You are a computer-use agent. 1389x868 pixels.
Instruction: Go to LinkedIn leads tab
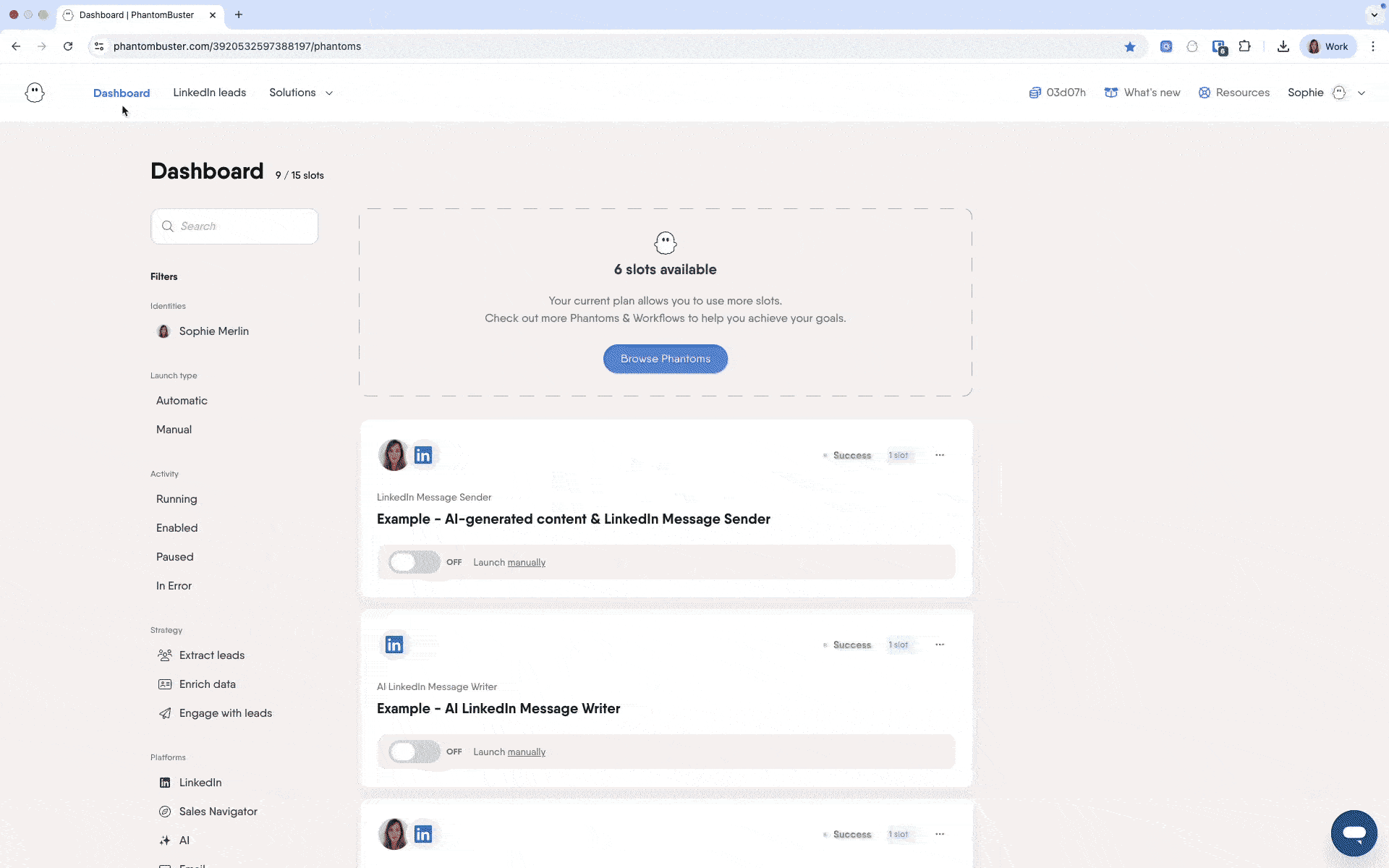tap(210, 93)
